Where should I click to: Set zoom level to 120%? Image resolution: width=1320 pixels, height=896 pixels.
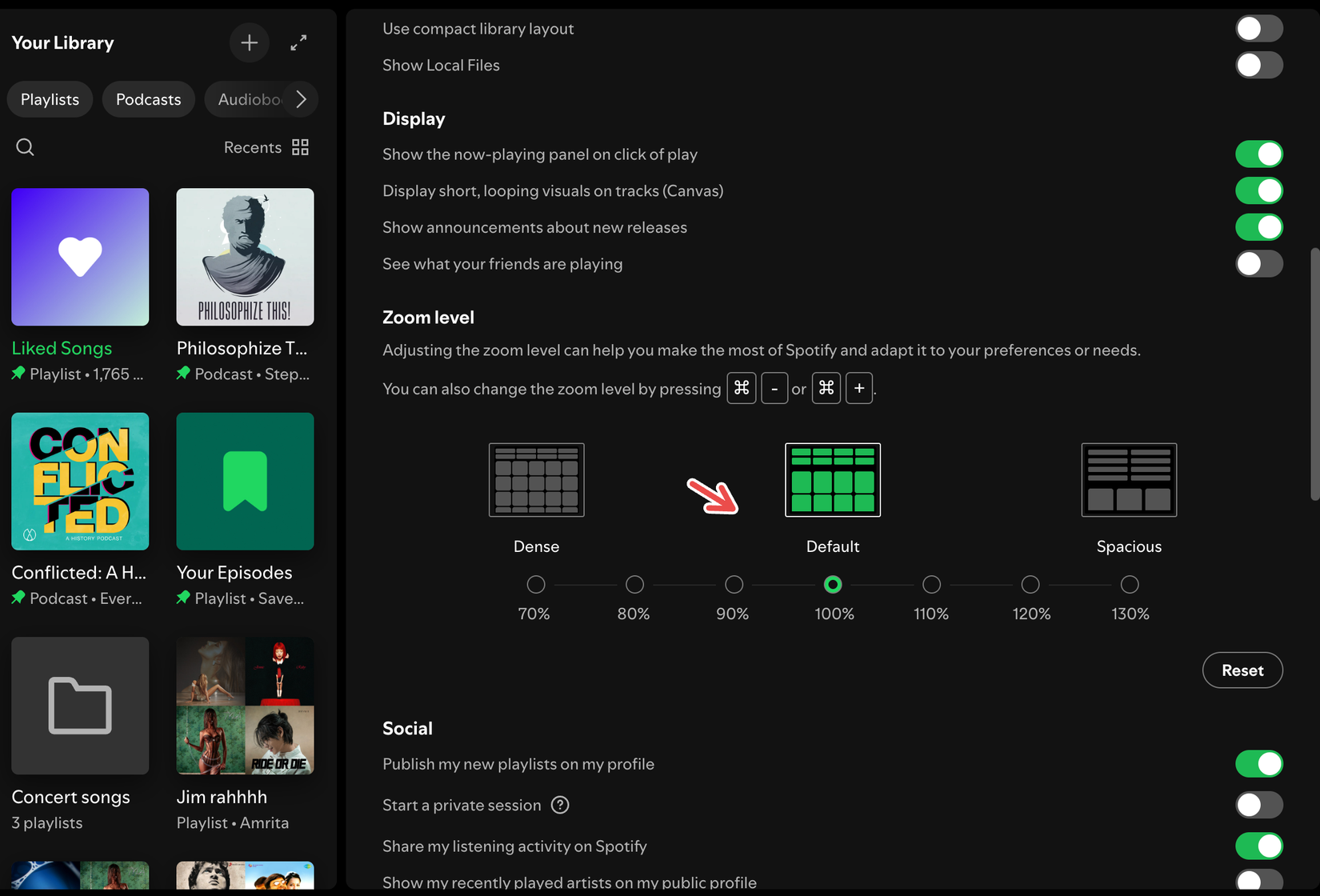pos(1030,585)
